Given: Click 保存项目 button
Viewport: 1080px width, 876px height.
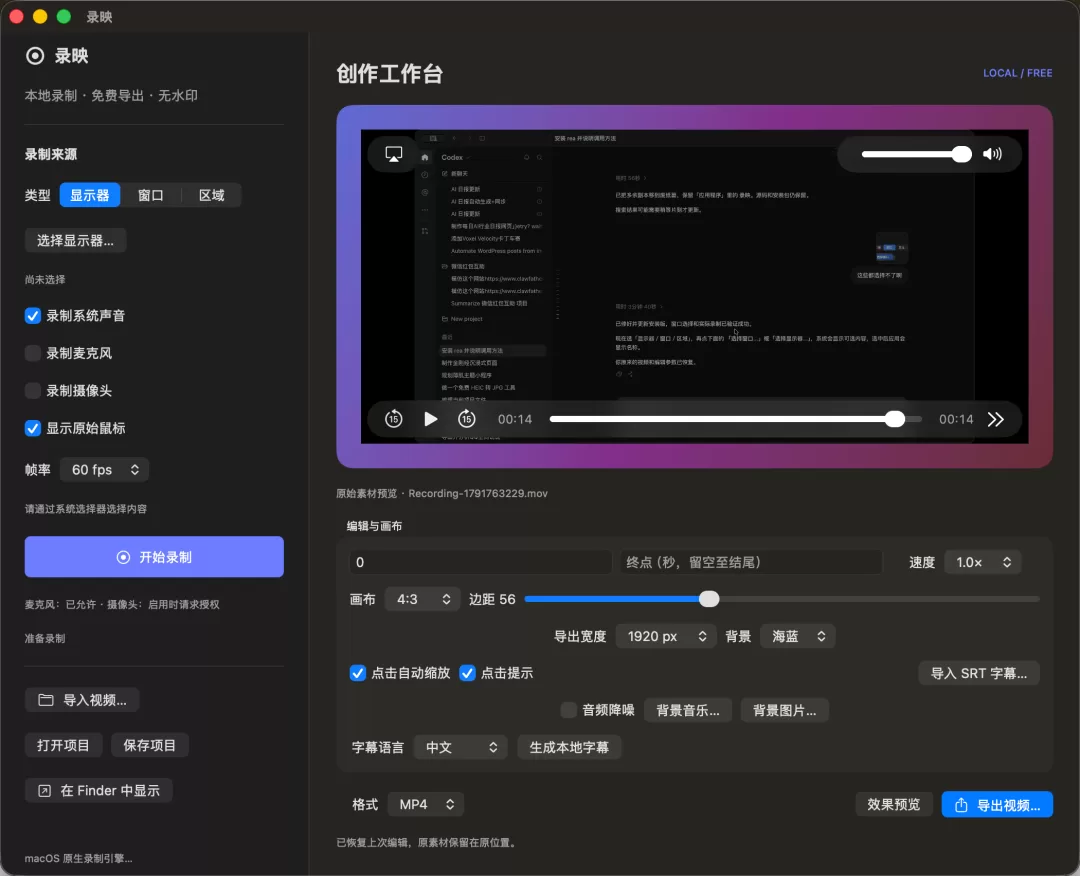Looking at the screenshot, I should (149, 745).
